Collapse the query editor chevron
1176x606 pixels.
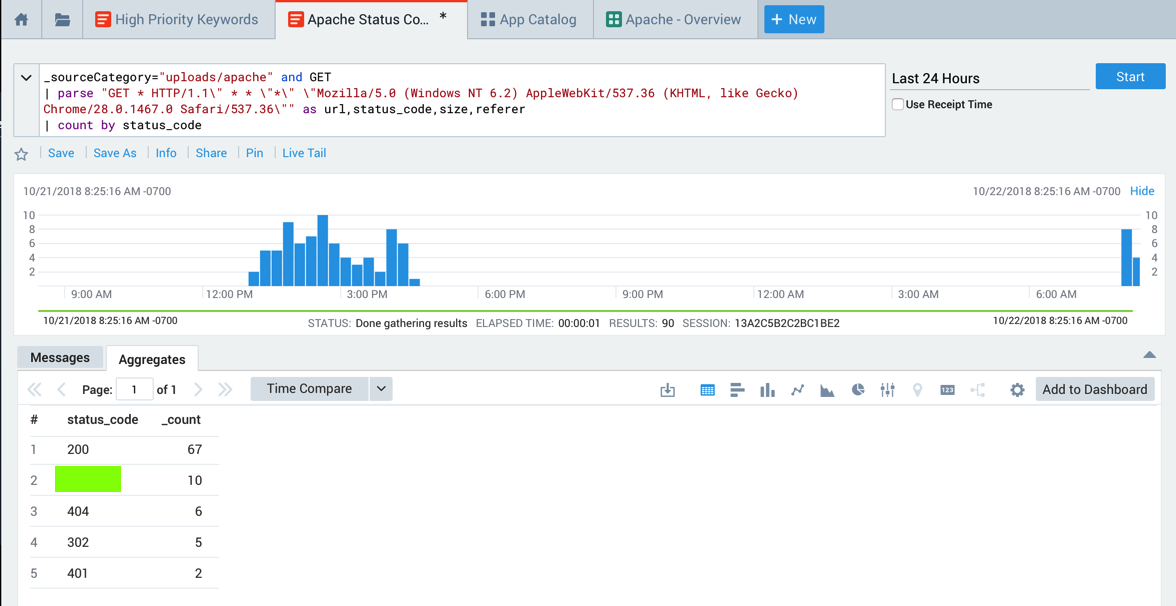point(26,78)
